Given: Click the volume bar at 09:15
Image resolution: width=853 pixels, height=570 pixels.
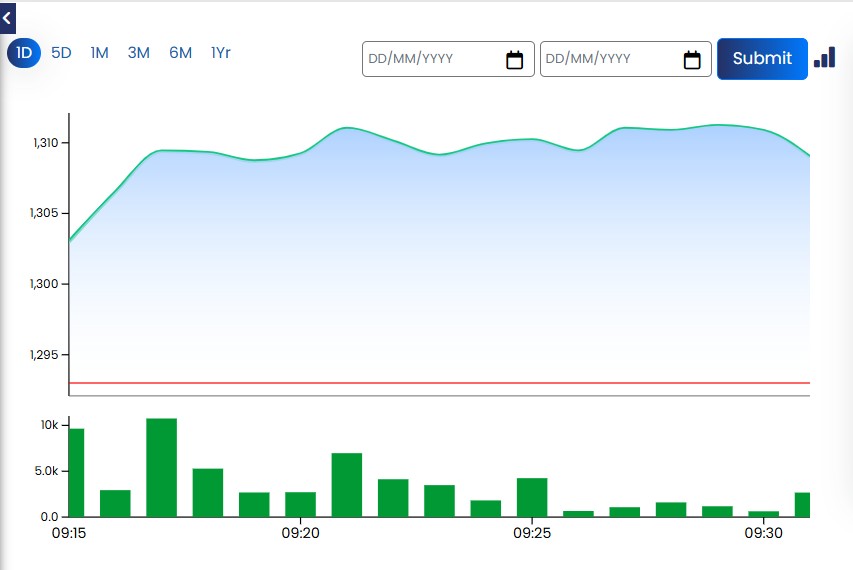Looking at the screenshot, I should tap(76, 473).
